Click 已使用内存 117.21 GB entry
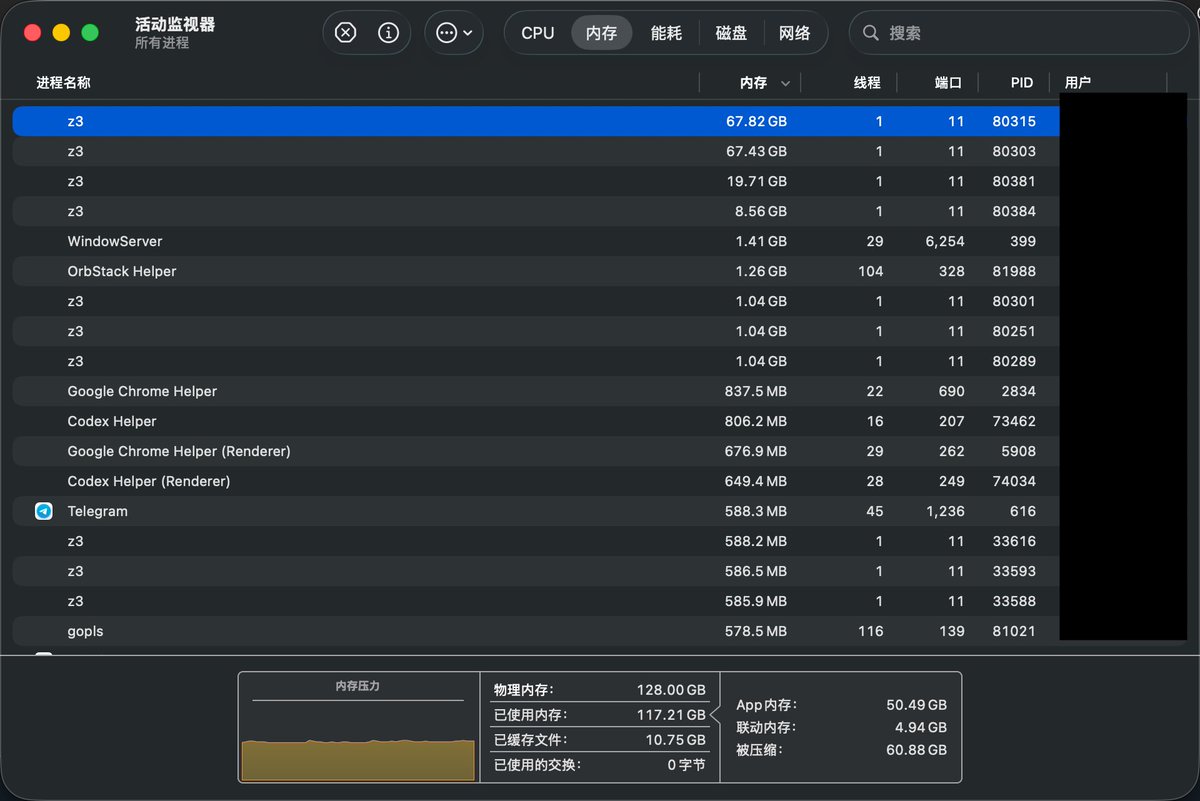Image resolution: width=1200 pixels, height=801 pixels. click(x=599, y=715)
